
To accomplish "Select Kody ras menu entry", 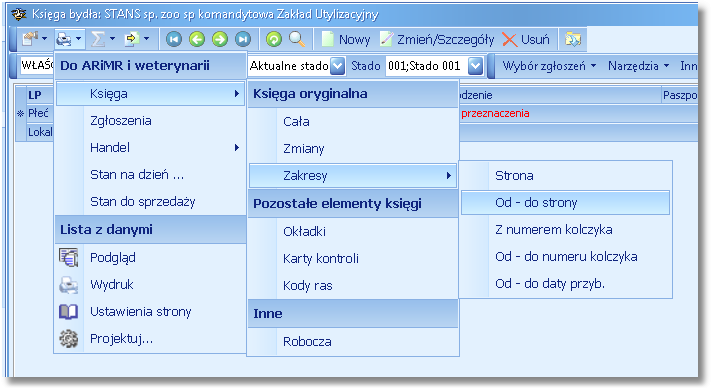I will click(353, 286).
